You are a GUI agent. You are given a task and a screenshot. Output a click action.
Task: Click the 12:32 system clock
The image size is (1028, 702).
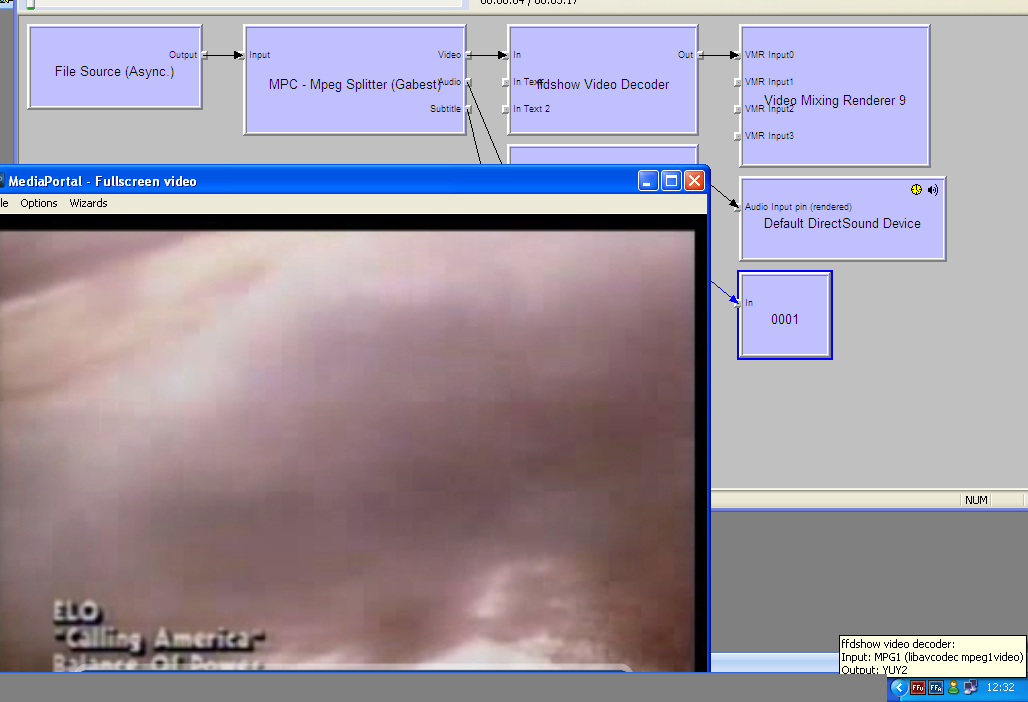click(1000, 688)
